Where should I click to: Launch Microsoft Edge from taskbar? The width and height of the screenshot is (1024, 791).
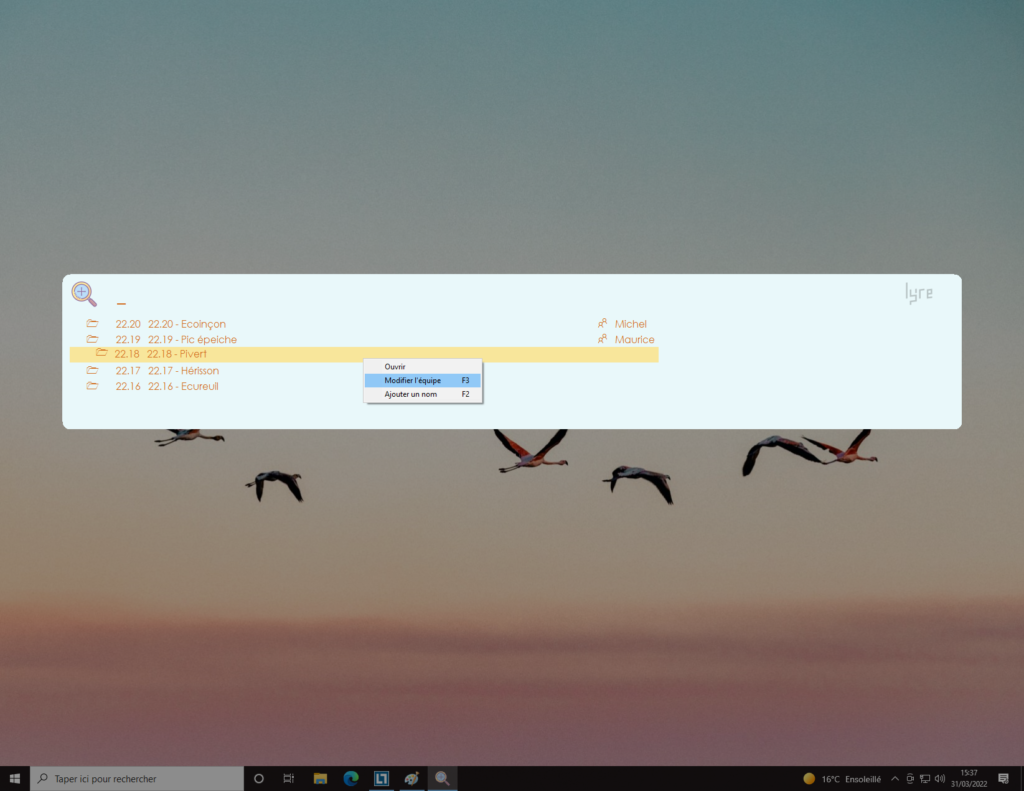click(351, 779)
